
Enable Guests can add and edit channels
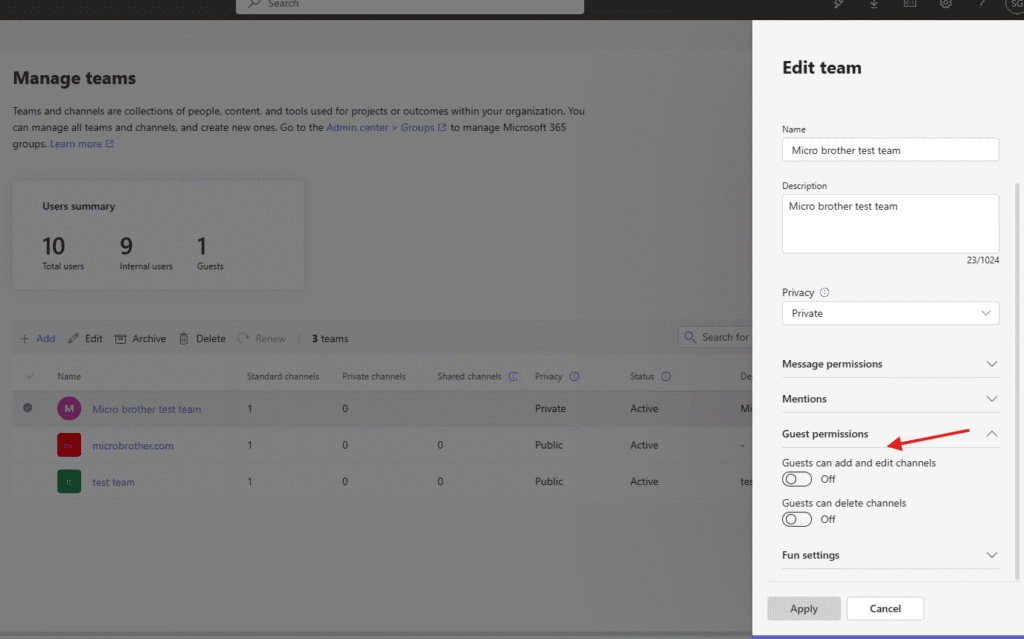click(x=797, y=479)
